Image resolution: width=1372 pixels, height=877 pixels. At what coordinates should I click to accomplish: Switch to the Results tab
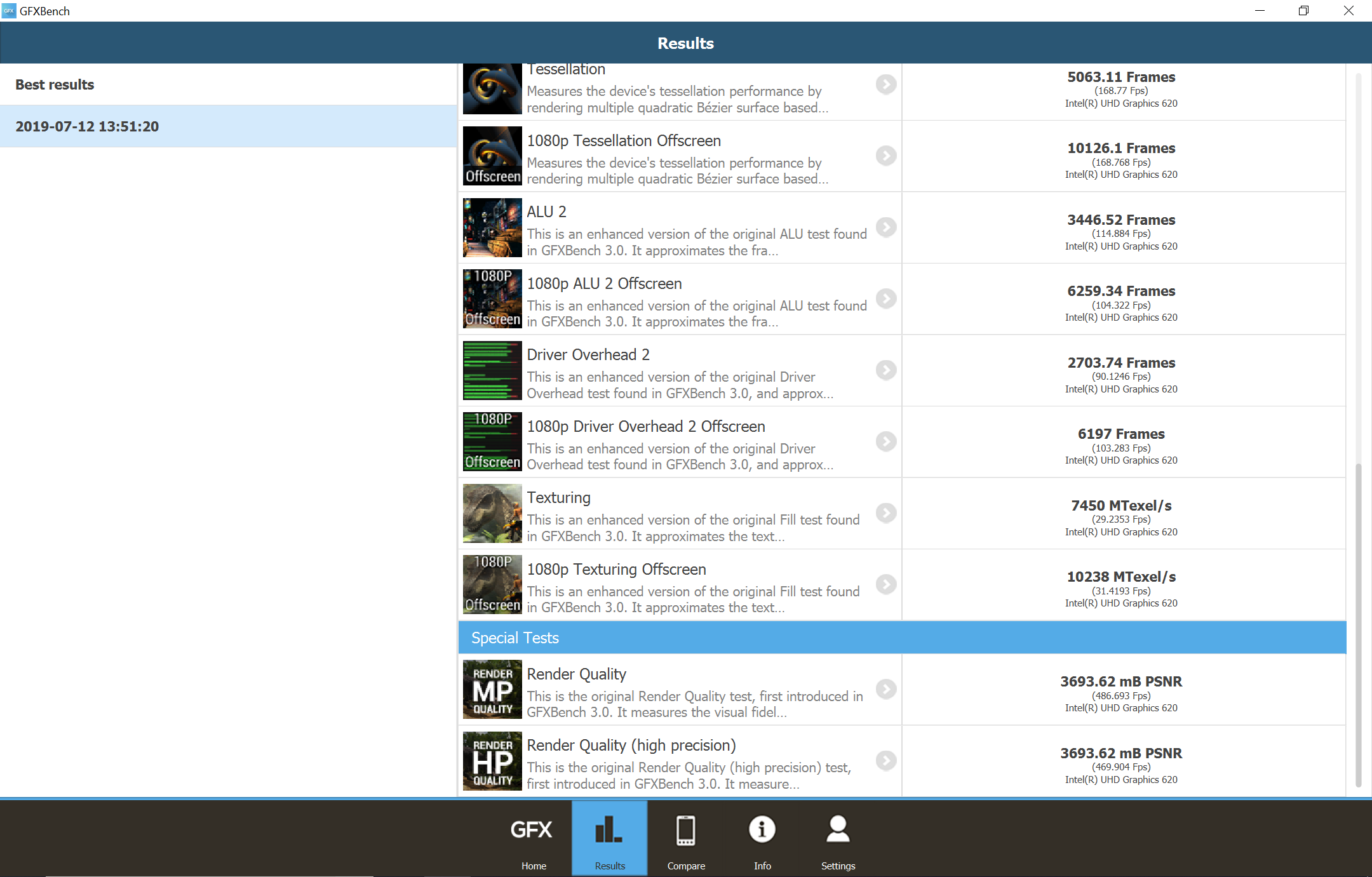pos(610,838)
